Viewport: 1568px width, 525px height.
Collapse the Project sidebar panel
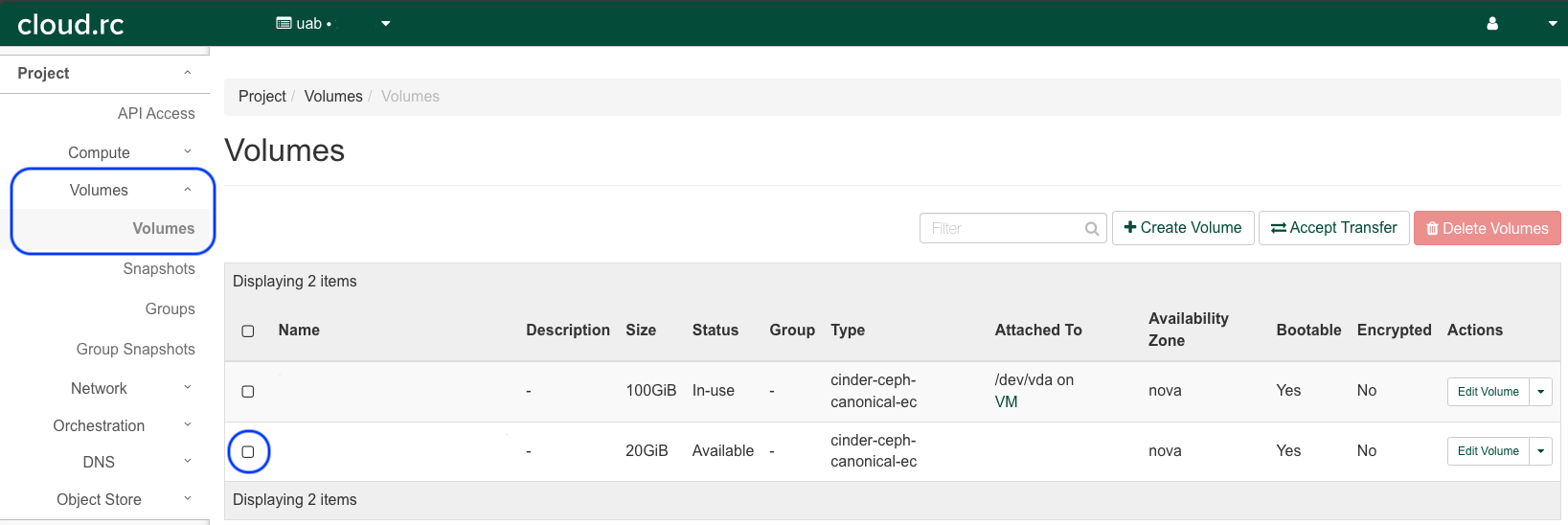(x=105, y=74)
